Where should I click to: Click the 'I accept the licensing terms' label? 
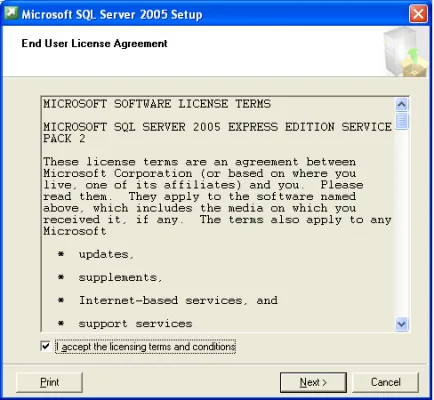pyautogui.click(x=146, y=347)
